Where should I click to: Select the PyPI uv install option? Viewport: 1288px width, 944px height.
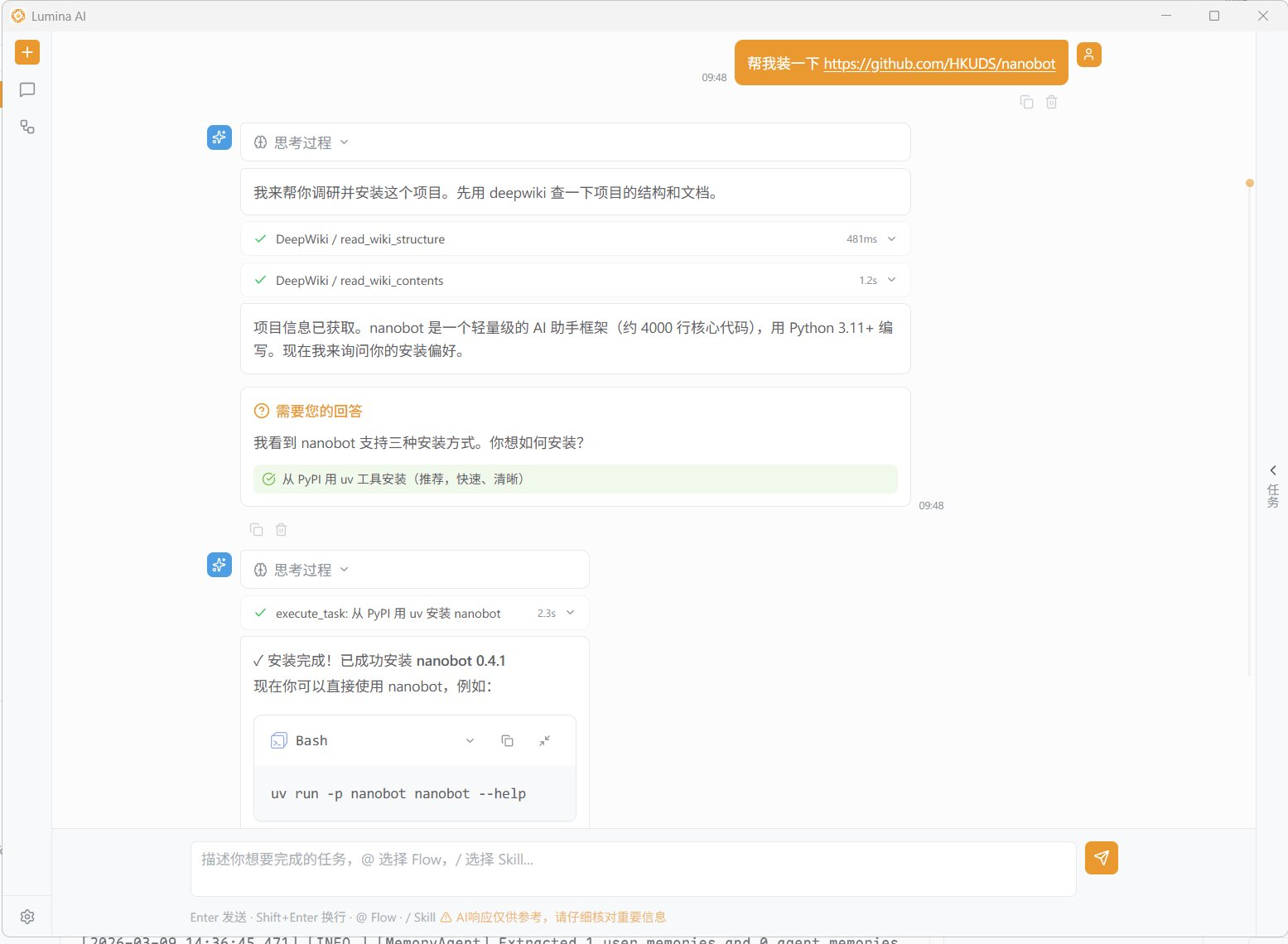pyautogui.click(x=575, y=479)
